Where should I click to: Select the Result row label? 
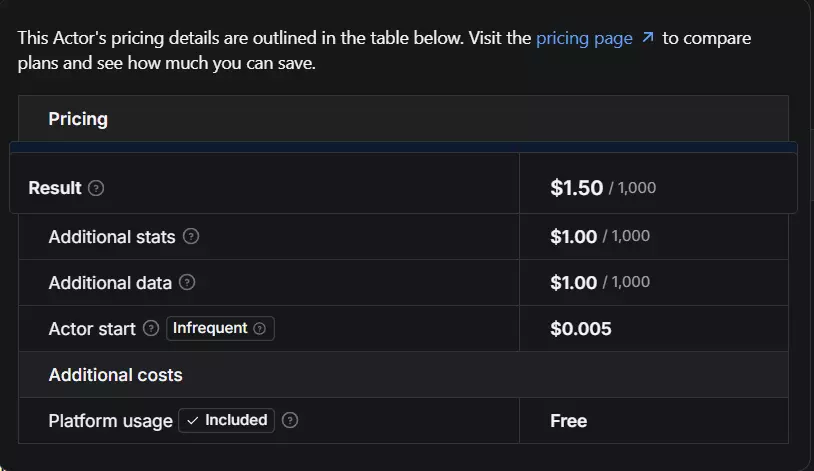tap(55, 188)
